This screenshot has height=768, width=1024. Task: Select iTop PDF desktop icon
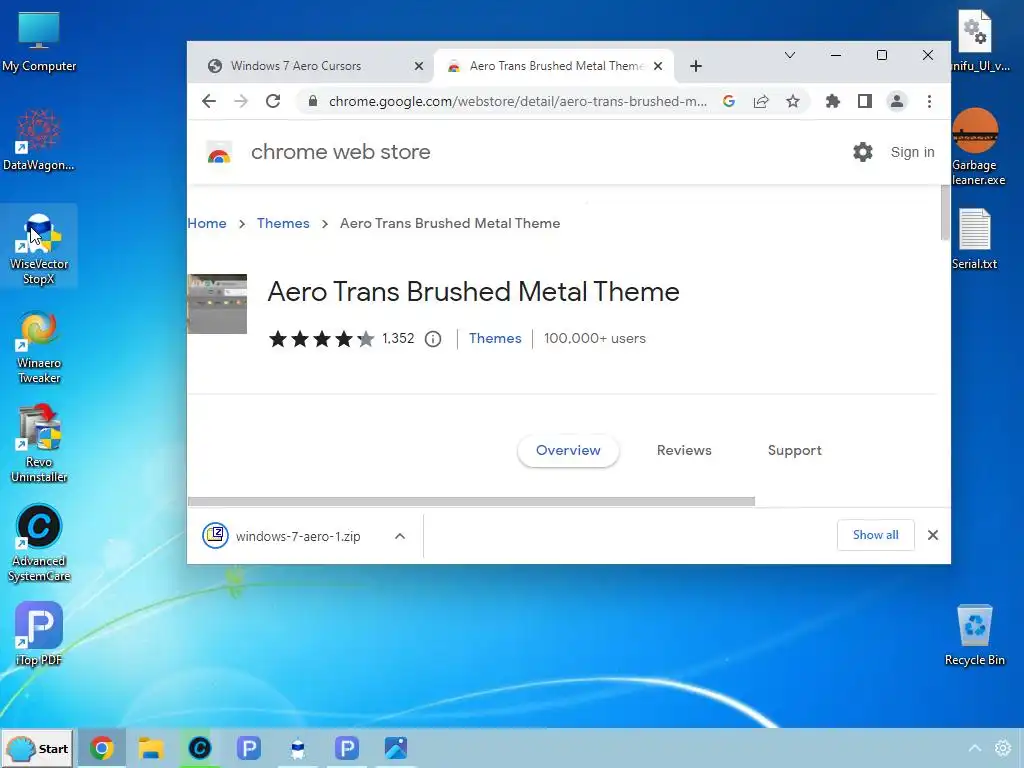[39, 633]
